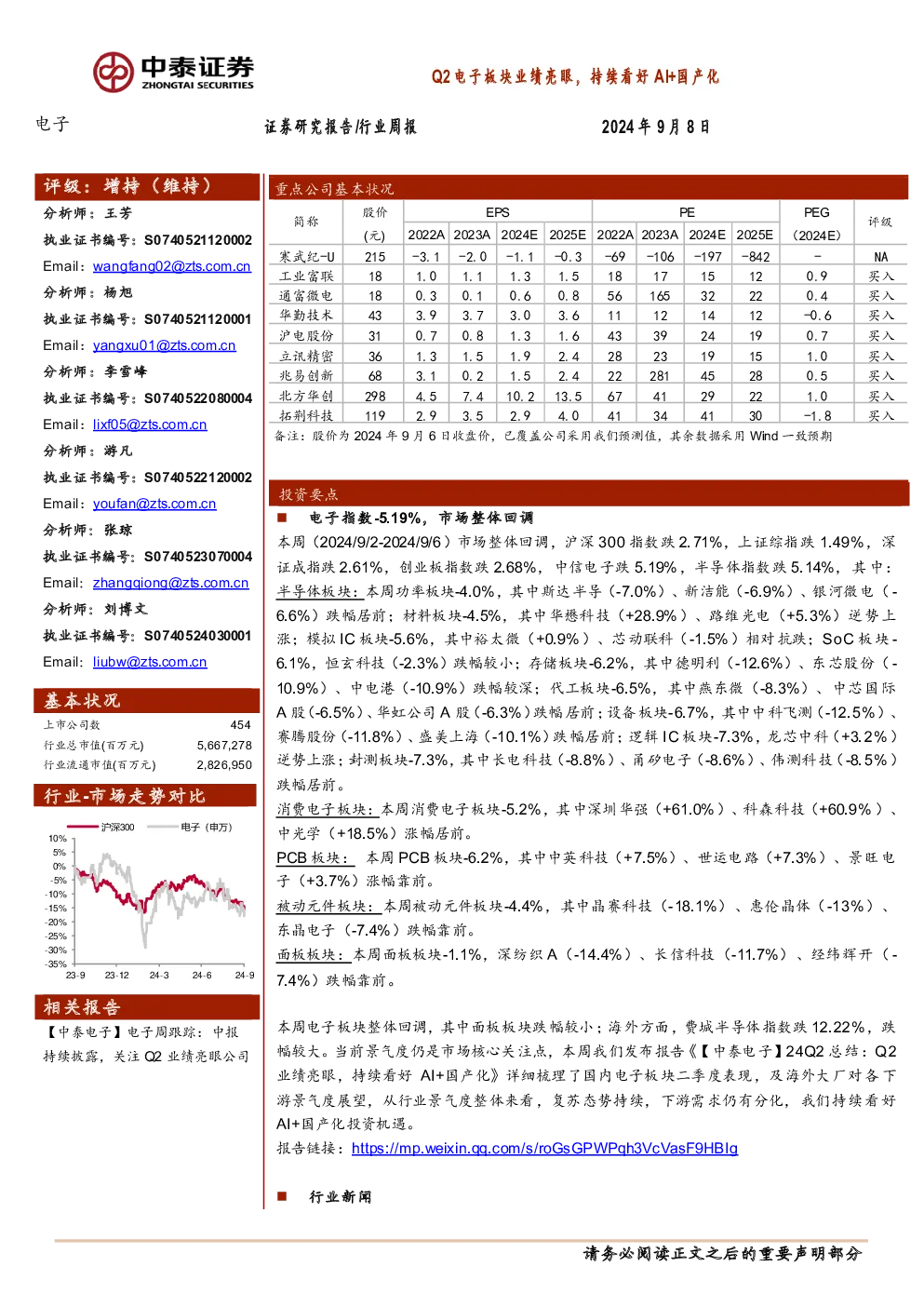Click the footer disclaimer 请务必阅读正文之后的重要声明部分
924x1307 pixels.
point(723,1254)
